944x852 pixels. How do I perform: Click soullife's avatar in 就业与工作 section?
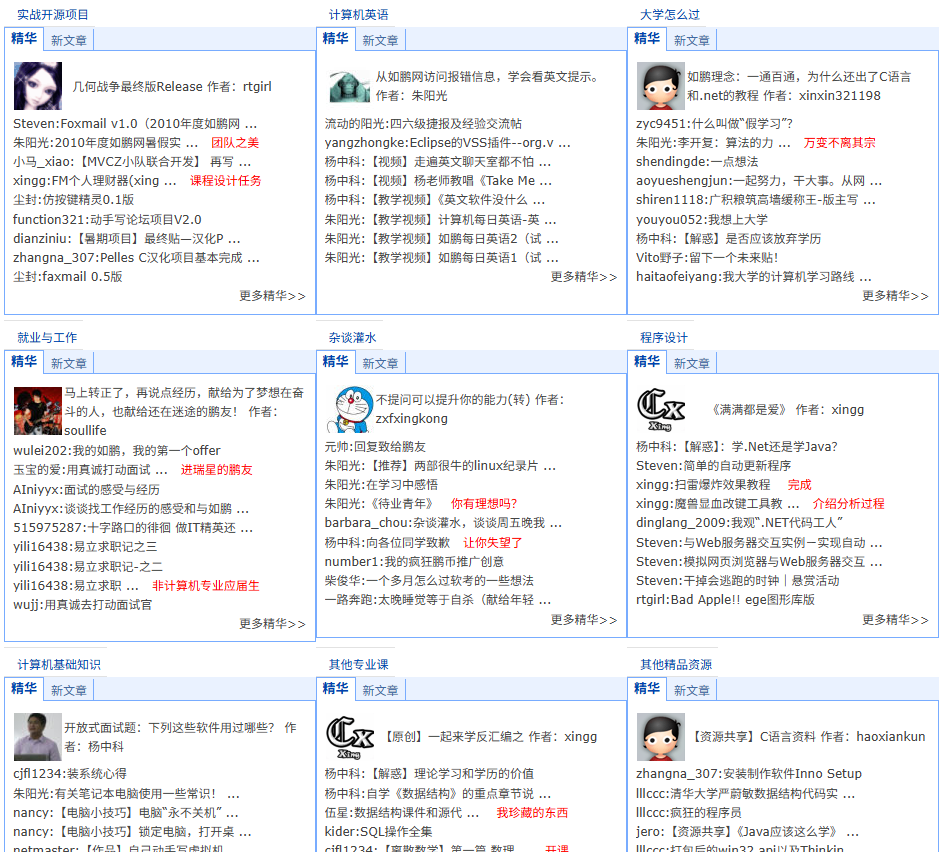[38, 410]
